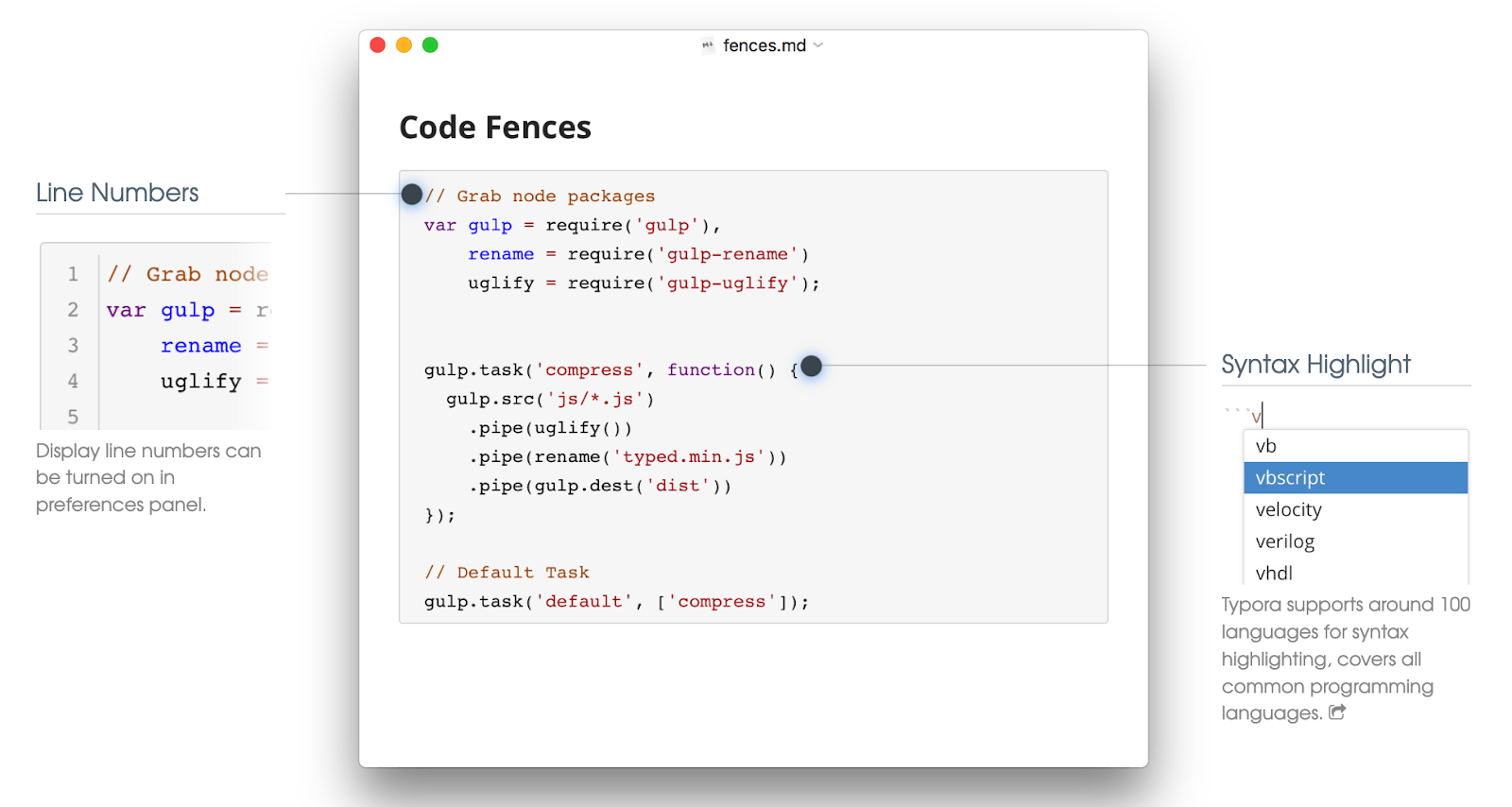Screen dimensions: 1512x807
Task: Click the fences.md title in the title bar
Action: [x=764, y=44]
